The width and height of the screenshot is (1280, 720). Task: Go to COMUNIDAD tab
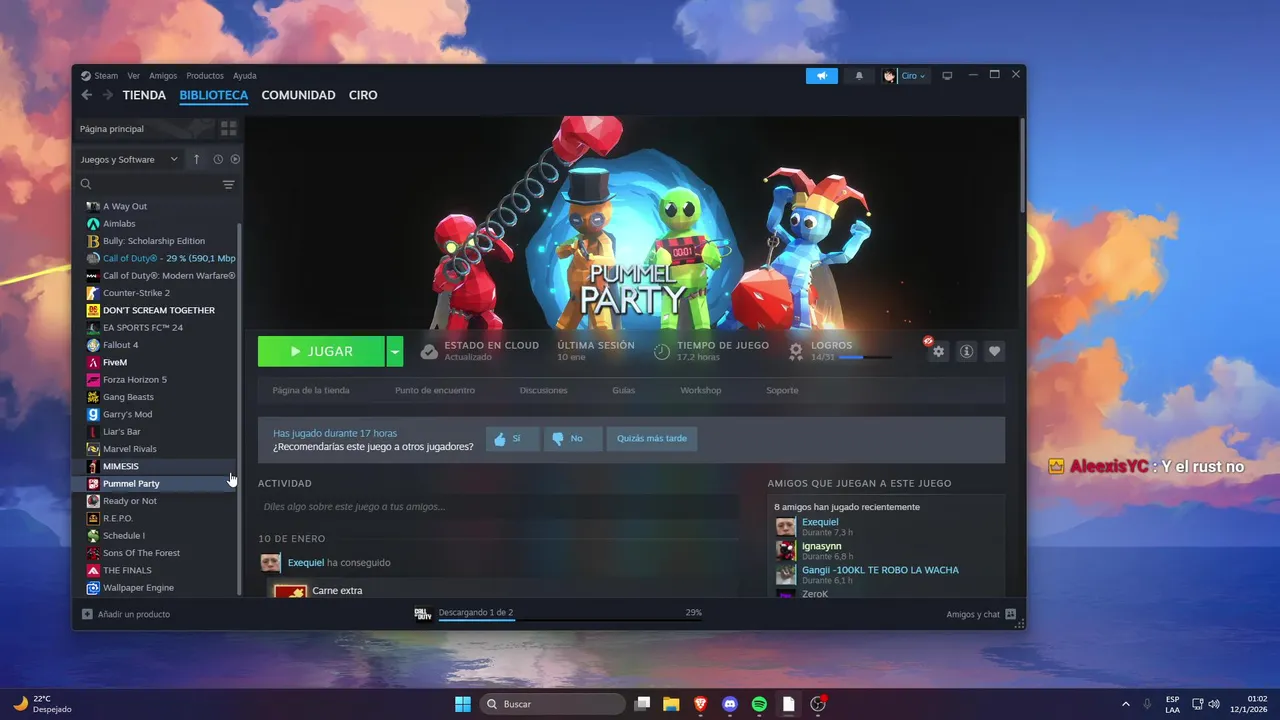tap(298, 95)
